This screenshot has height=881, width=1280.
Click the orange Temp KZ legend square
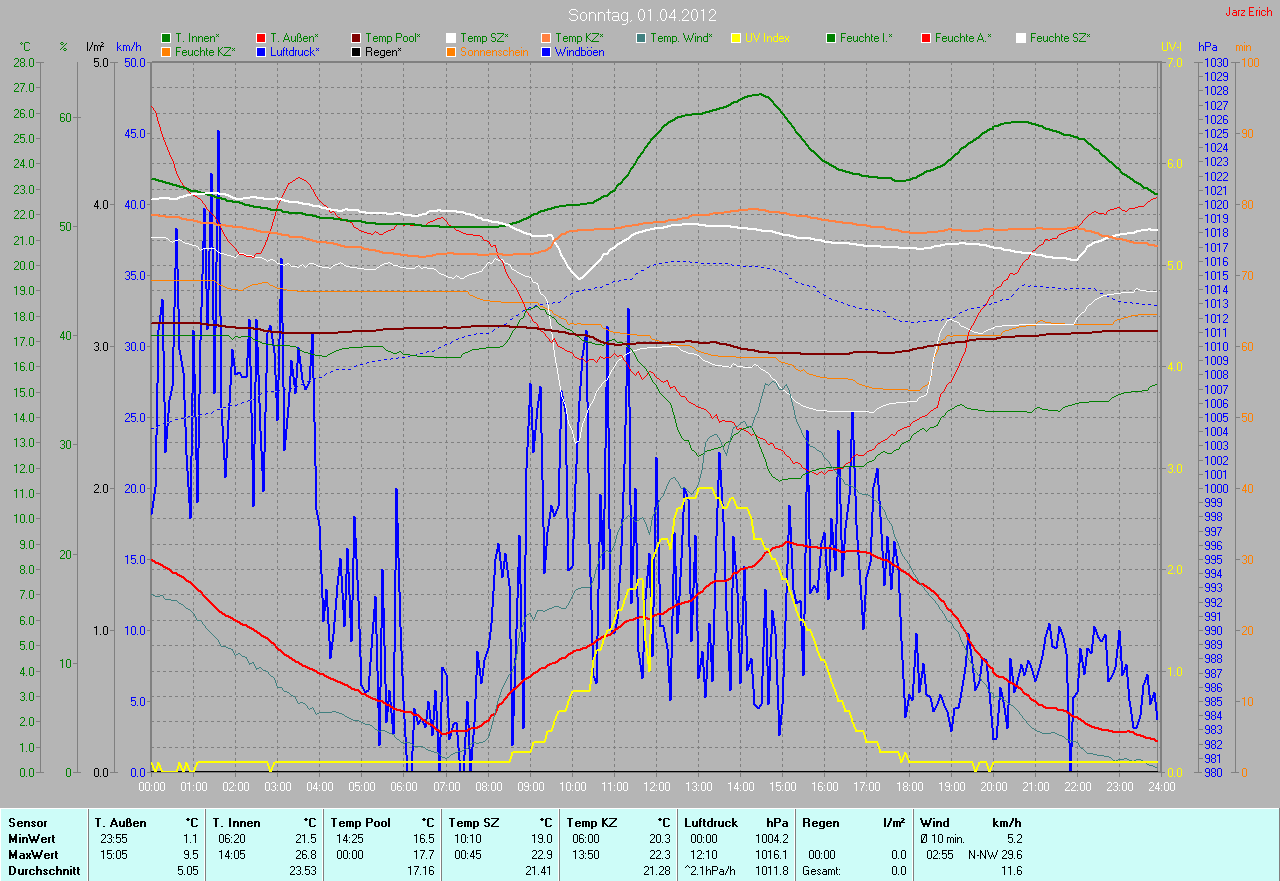point(546,38)
